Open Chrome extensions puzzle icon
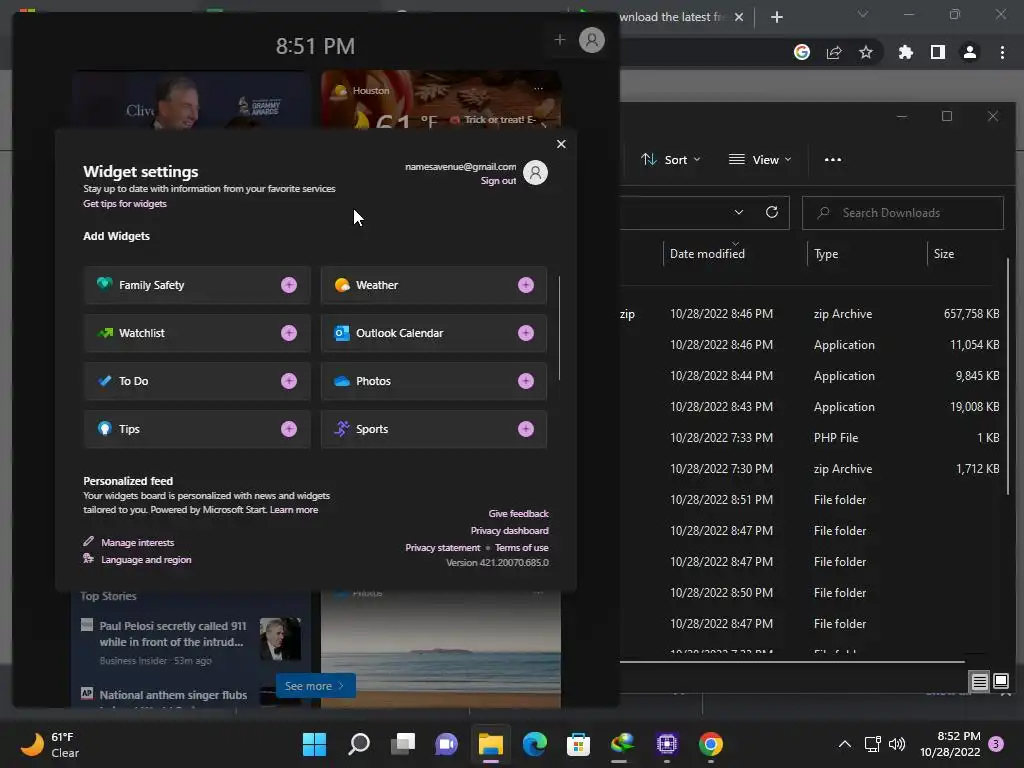The height and width of the screenshot is (768, 1024). [905, 52]
